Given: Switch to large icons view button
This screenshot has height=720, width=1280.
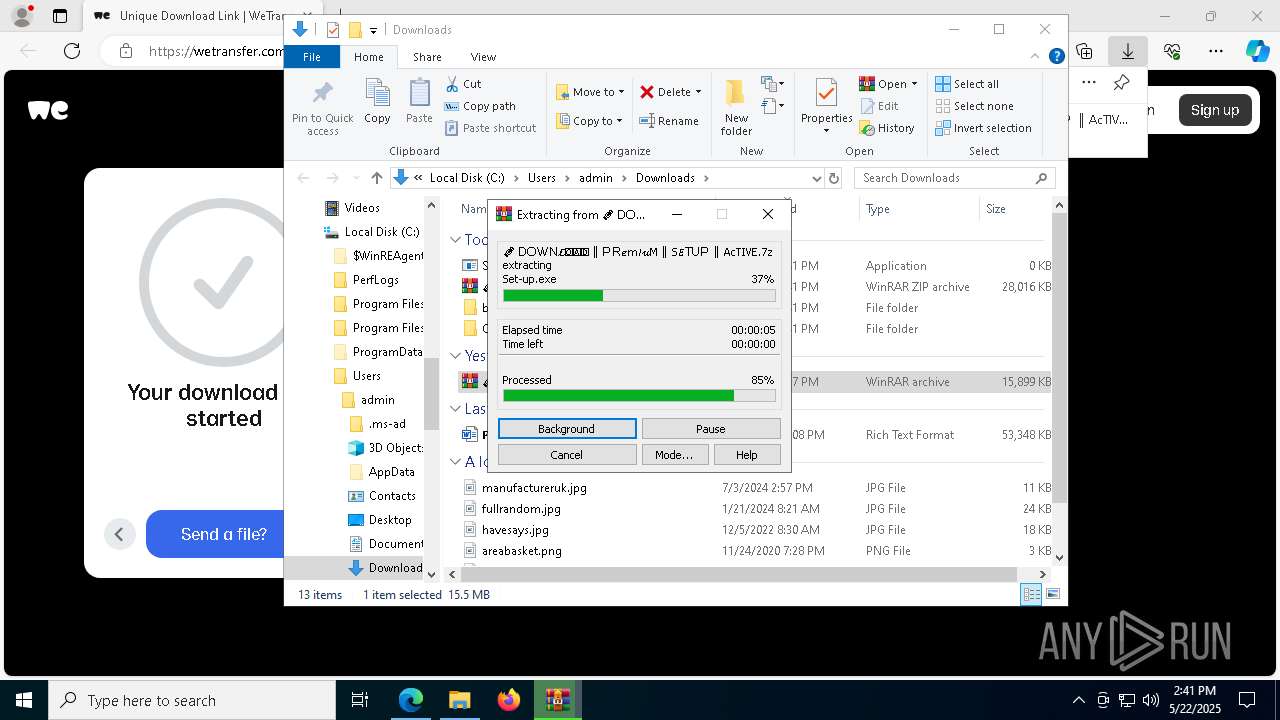Looking at the screenshot, I should coord(1052,594).
